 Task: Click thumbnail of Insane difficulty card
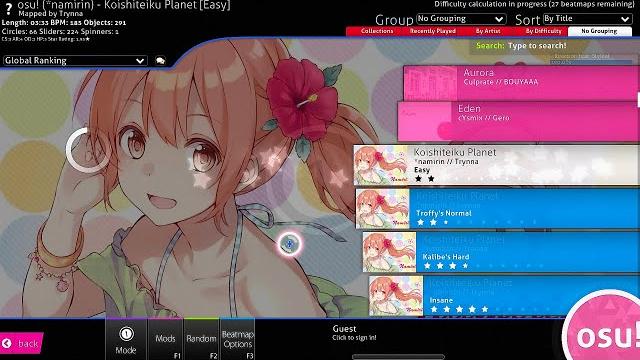396,296
